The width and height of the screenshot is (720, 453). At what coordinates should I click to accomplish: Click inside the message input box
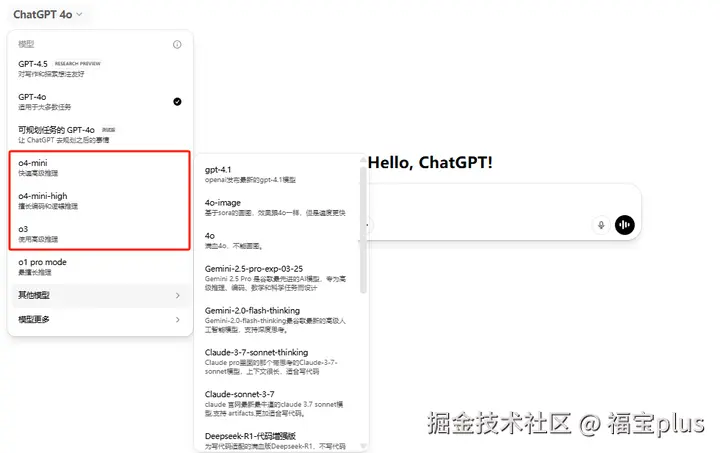click(x=501, y=212)
